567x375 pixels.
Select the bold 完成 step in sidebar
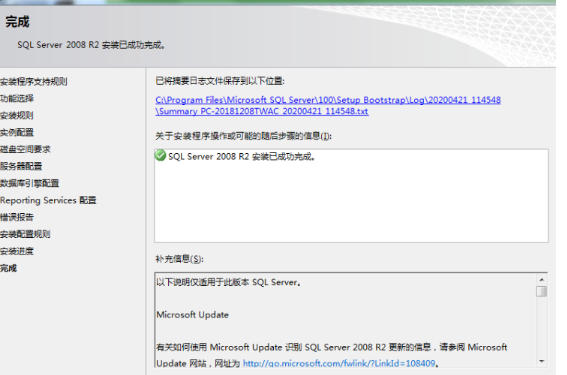tap(8, 268)
